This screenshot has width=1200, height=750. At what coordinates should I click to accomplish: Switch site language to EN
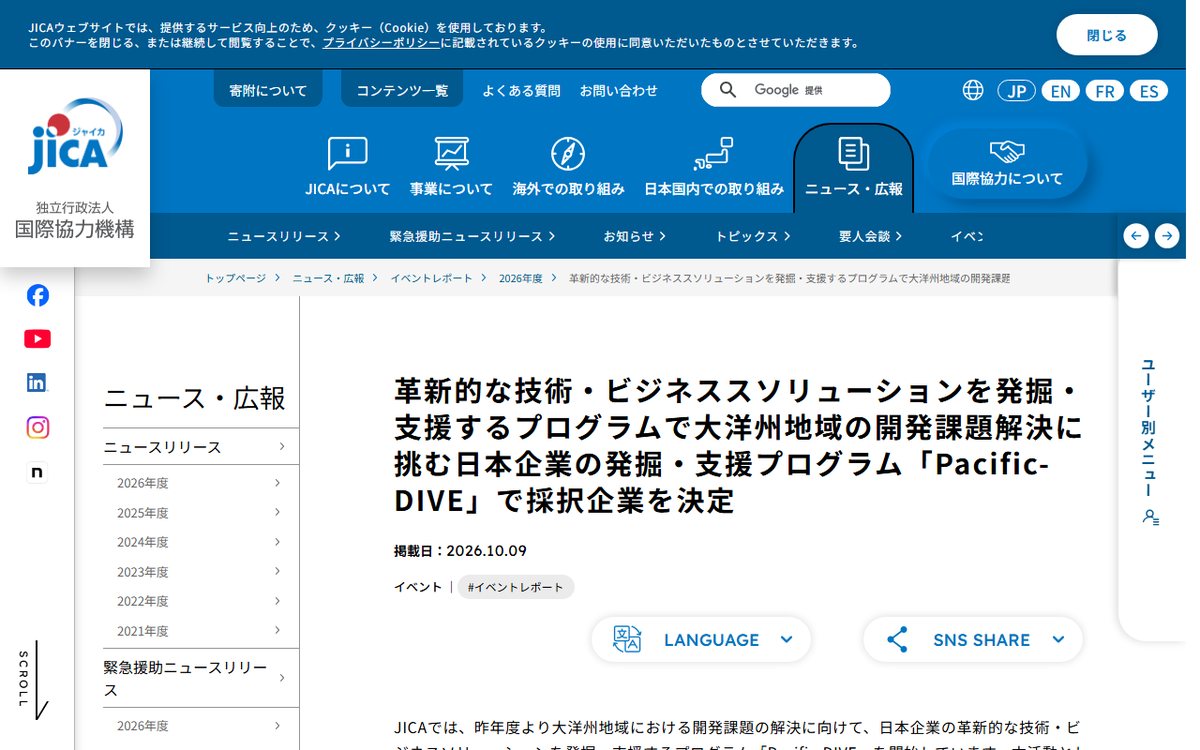[1060, 91]
